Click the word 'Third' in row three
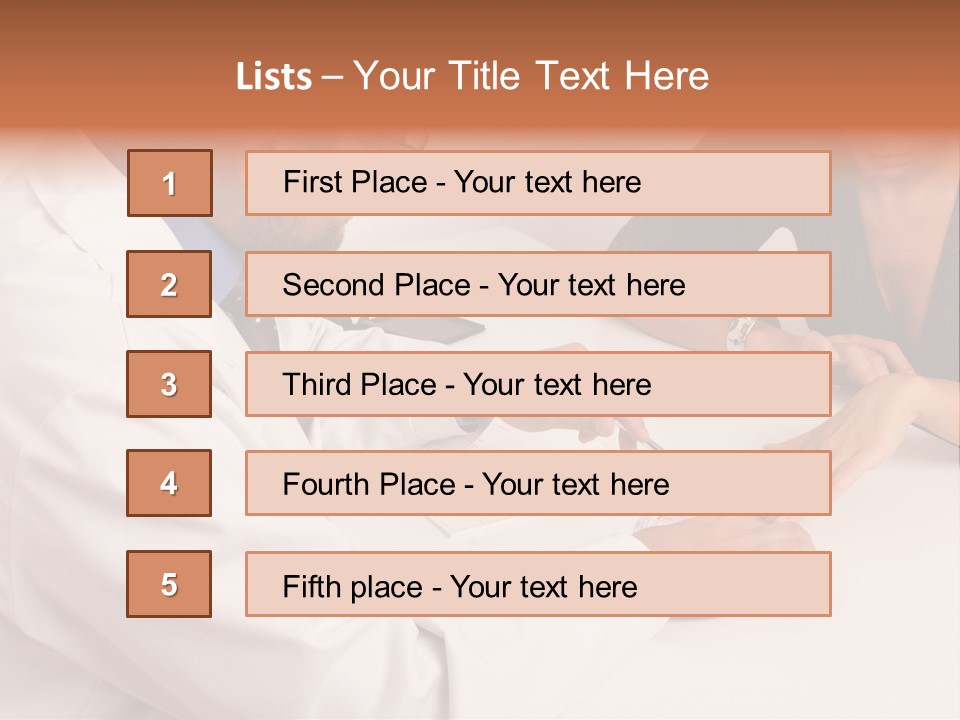960x720 pixels. pos(317,385)
